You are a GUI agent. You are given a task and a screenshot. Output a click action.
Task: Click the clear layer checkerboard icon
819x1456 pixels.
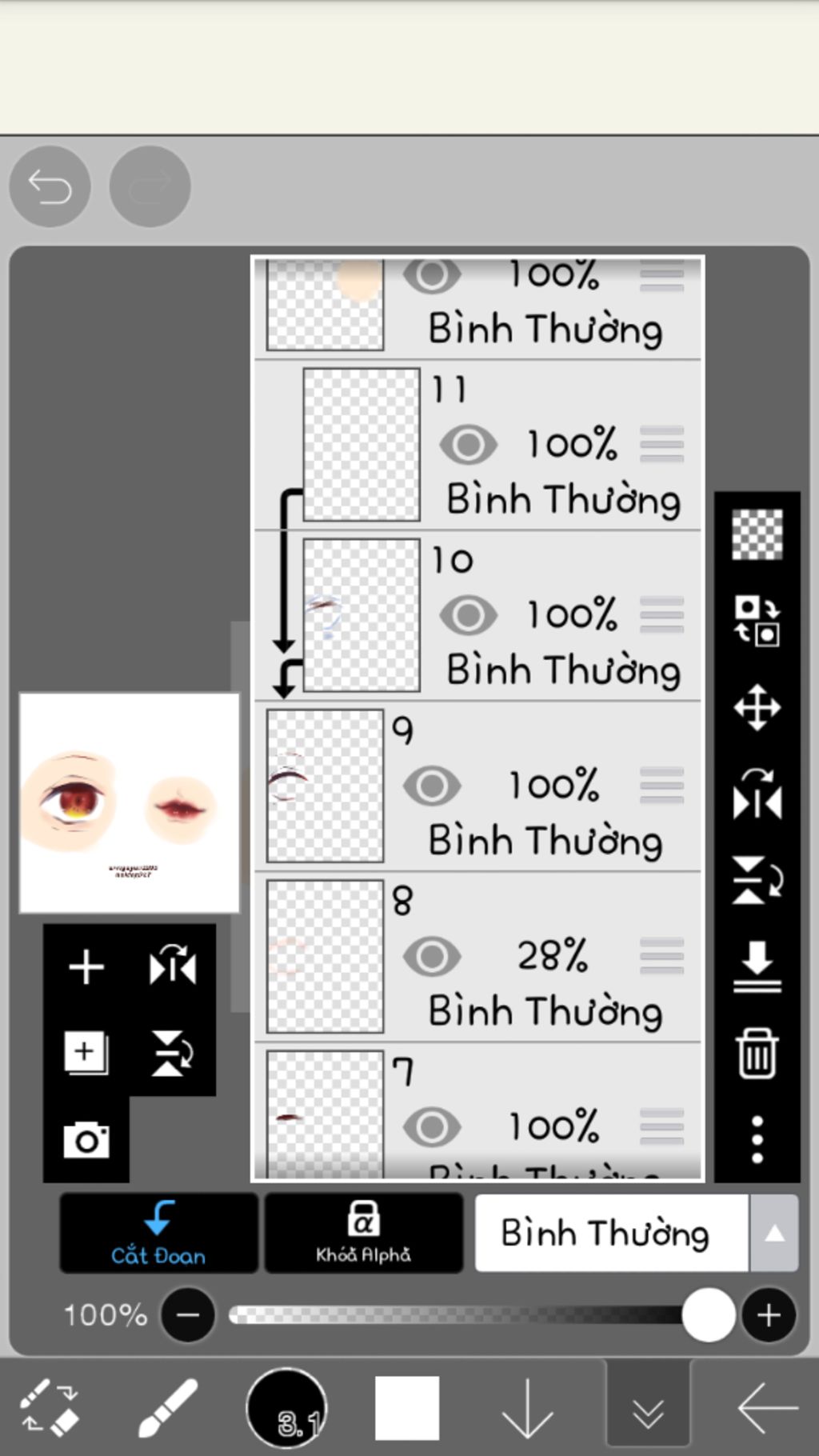pyautogui.click(x=757, y=534)
